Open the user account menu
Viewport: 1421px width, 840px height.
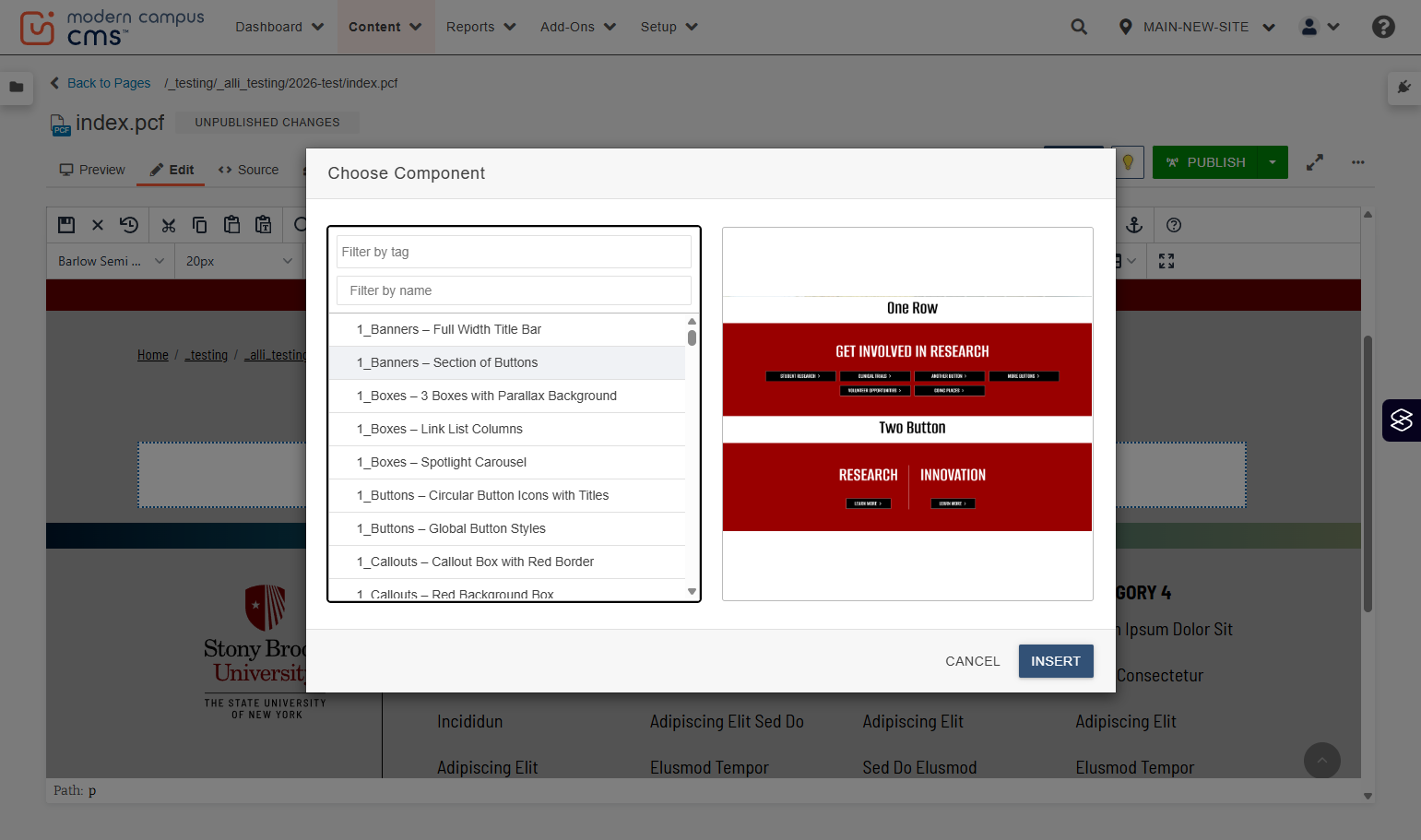pyautogui.click(x=1320, y=27)
